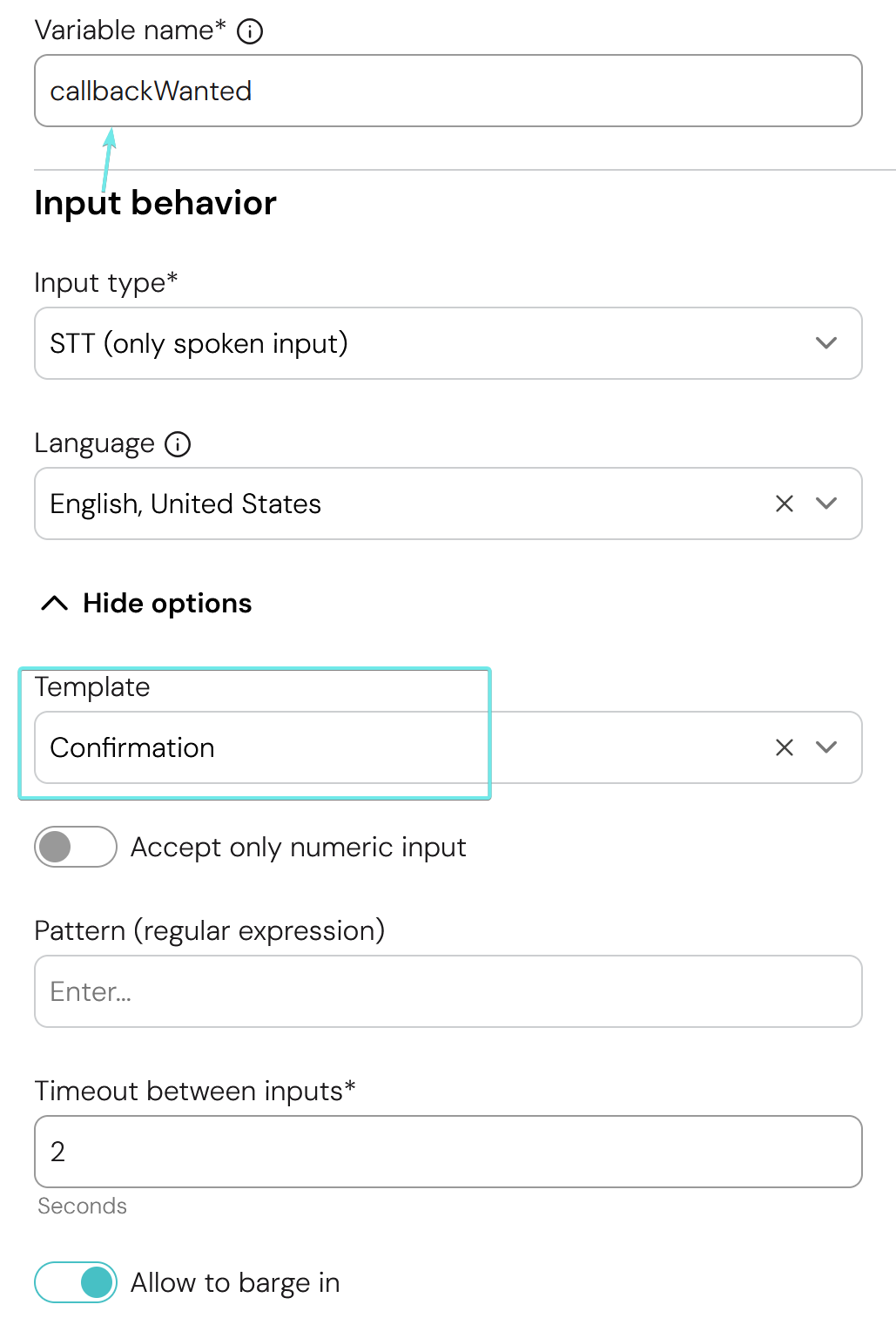The image size is (896, 1318).
Task: Enable the Accept only numeric input switch
Action: (76, 847)
